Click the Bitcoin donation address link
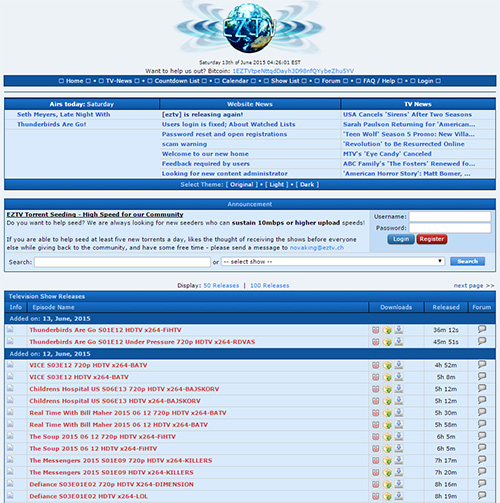Image resolution: width=500 pixels, height=503 pixels. click(293, 71)
